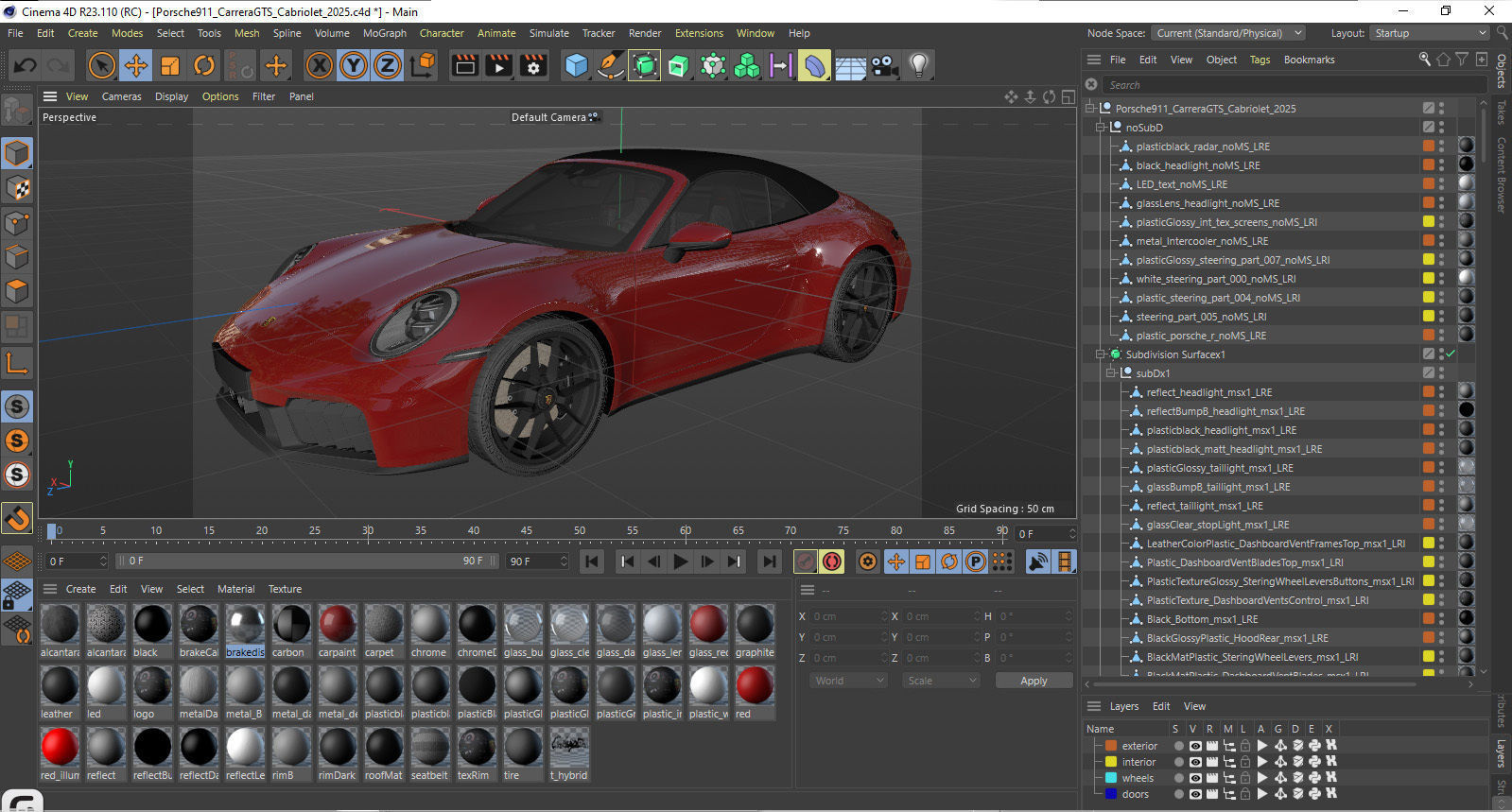Open Render to Picture Viewer
The height and width of the screenshot is (812, 1512).
tap(499, 65)
